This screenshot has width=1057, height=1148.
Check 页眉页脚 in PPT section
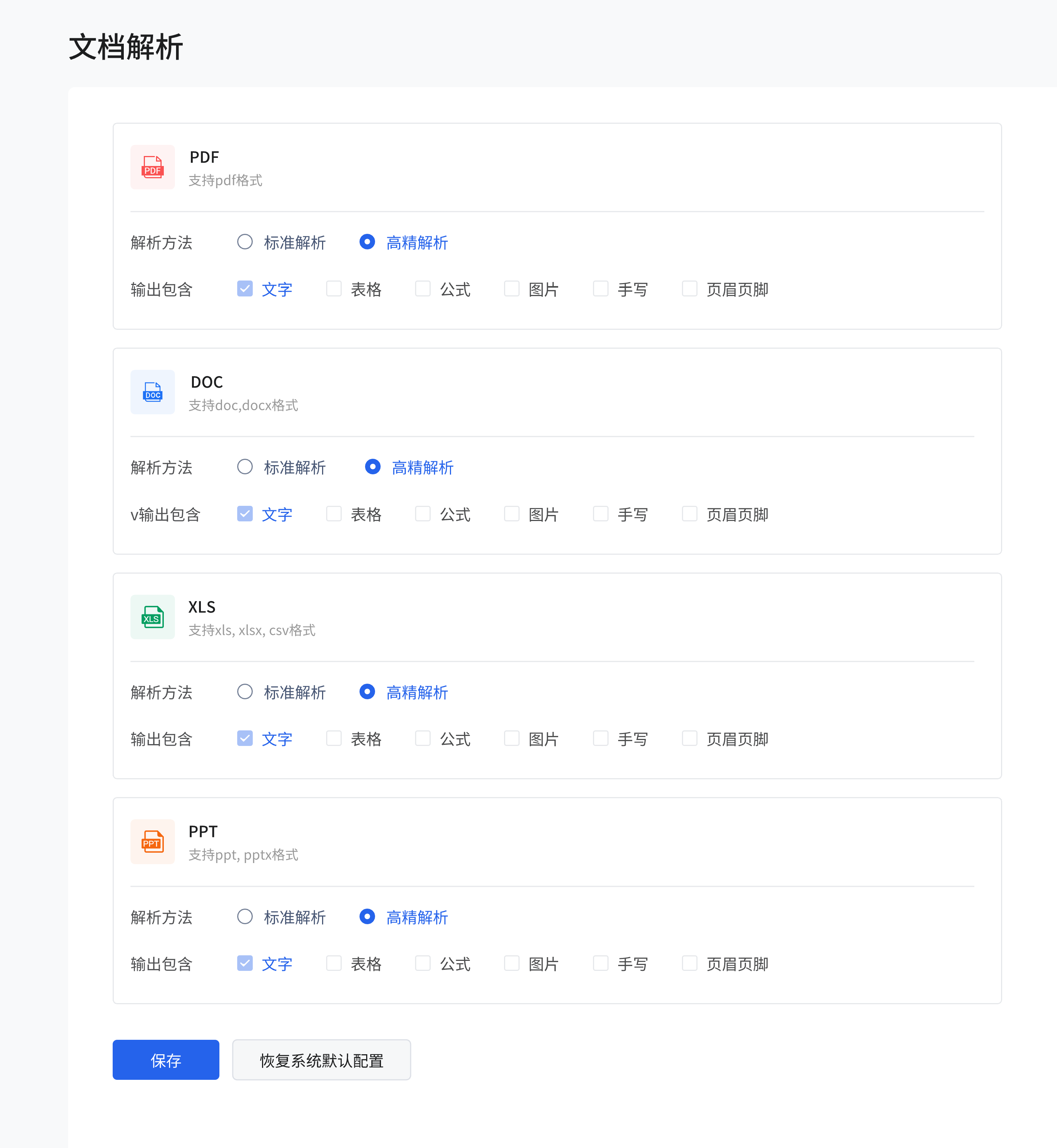point(689,963)
